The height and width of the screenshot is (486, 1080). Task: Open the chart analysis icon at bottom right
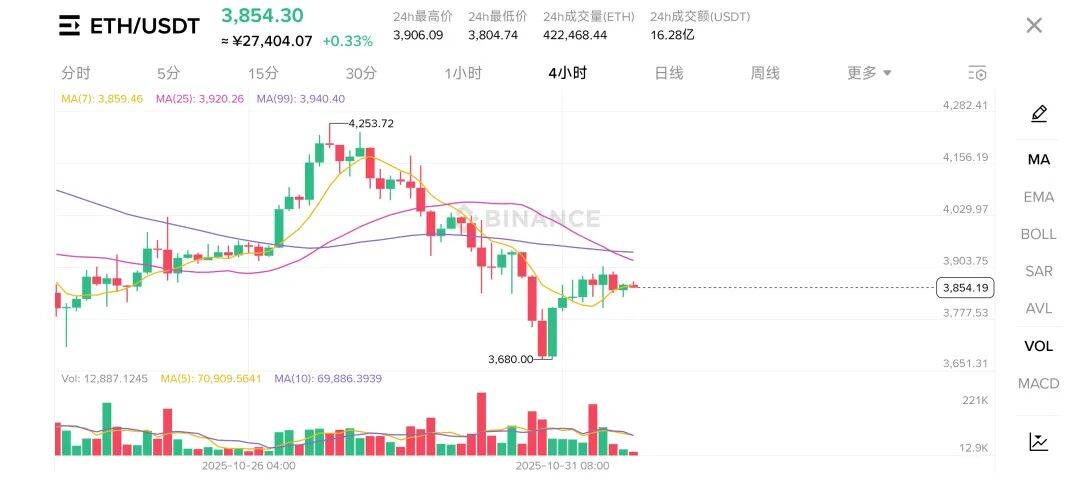coord(1038,441)
